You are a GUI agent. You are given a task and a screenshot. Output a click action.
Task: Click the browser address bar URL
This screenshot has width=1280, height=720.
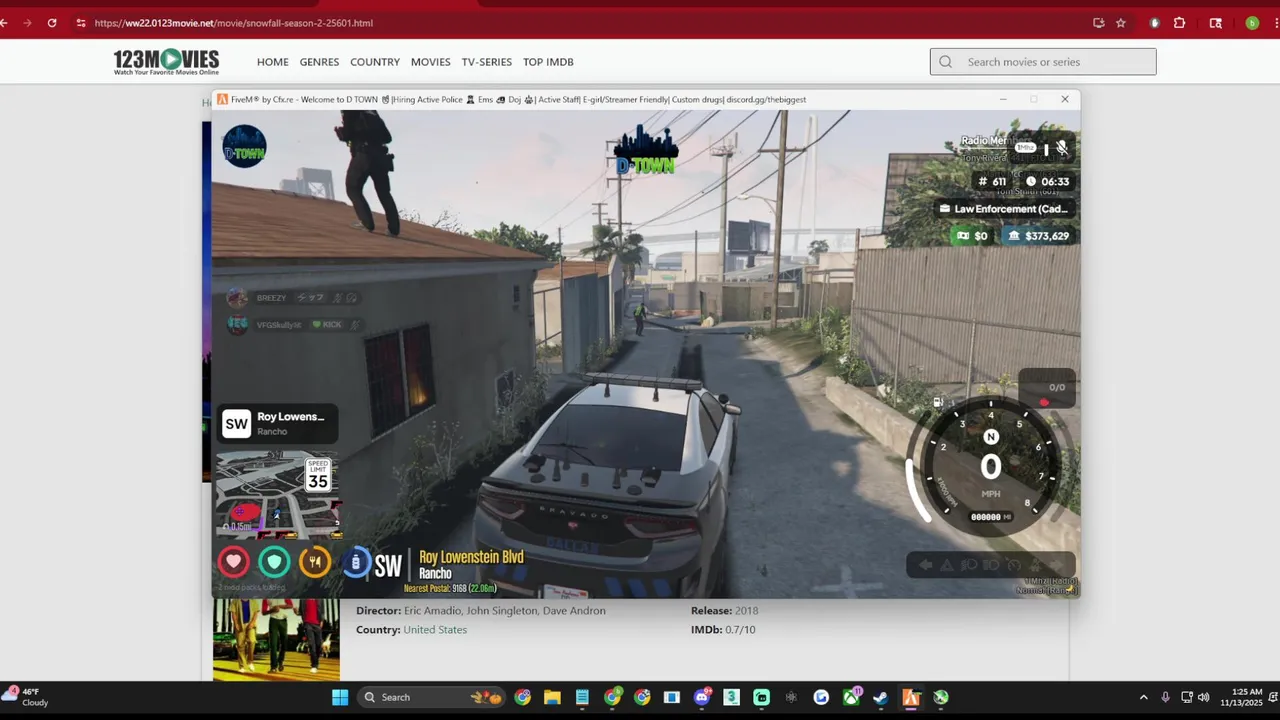(x=233, y=23)
